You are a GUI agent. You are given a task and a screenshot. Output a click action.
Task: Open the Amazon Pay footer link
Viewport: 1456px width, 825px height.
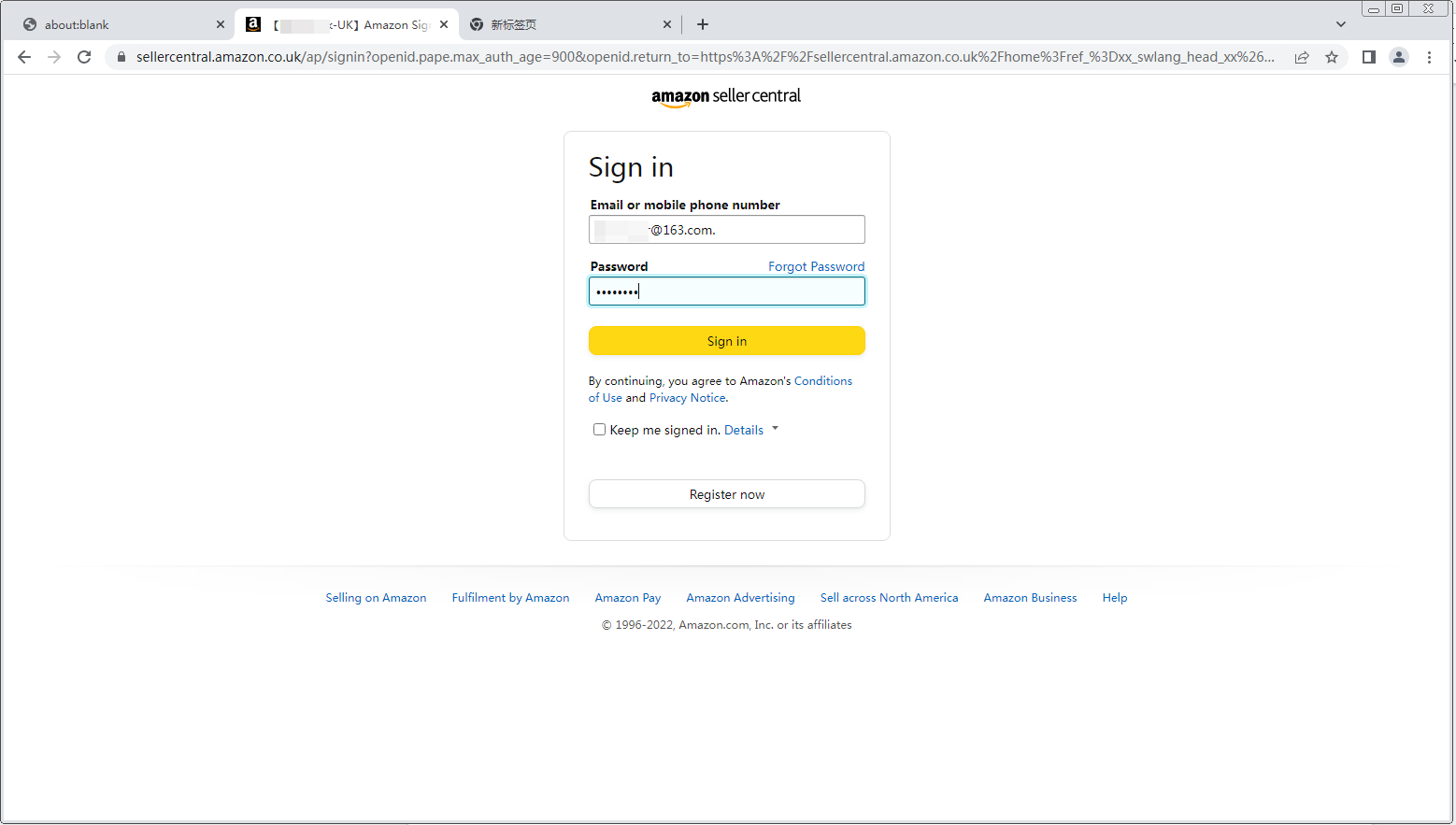pos(628,598)
